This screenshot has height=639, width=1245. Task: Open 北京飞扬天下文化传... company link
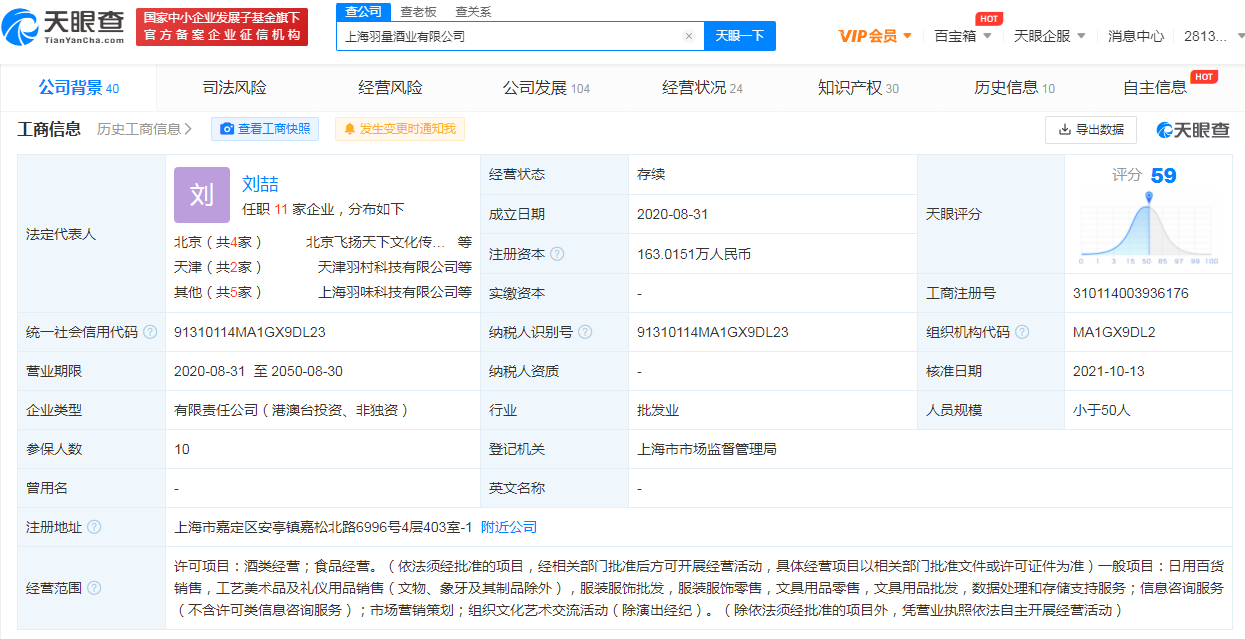point(376,241)
